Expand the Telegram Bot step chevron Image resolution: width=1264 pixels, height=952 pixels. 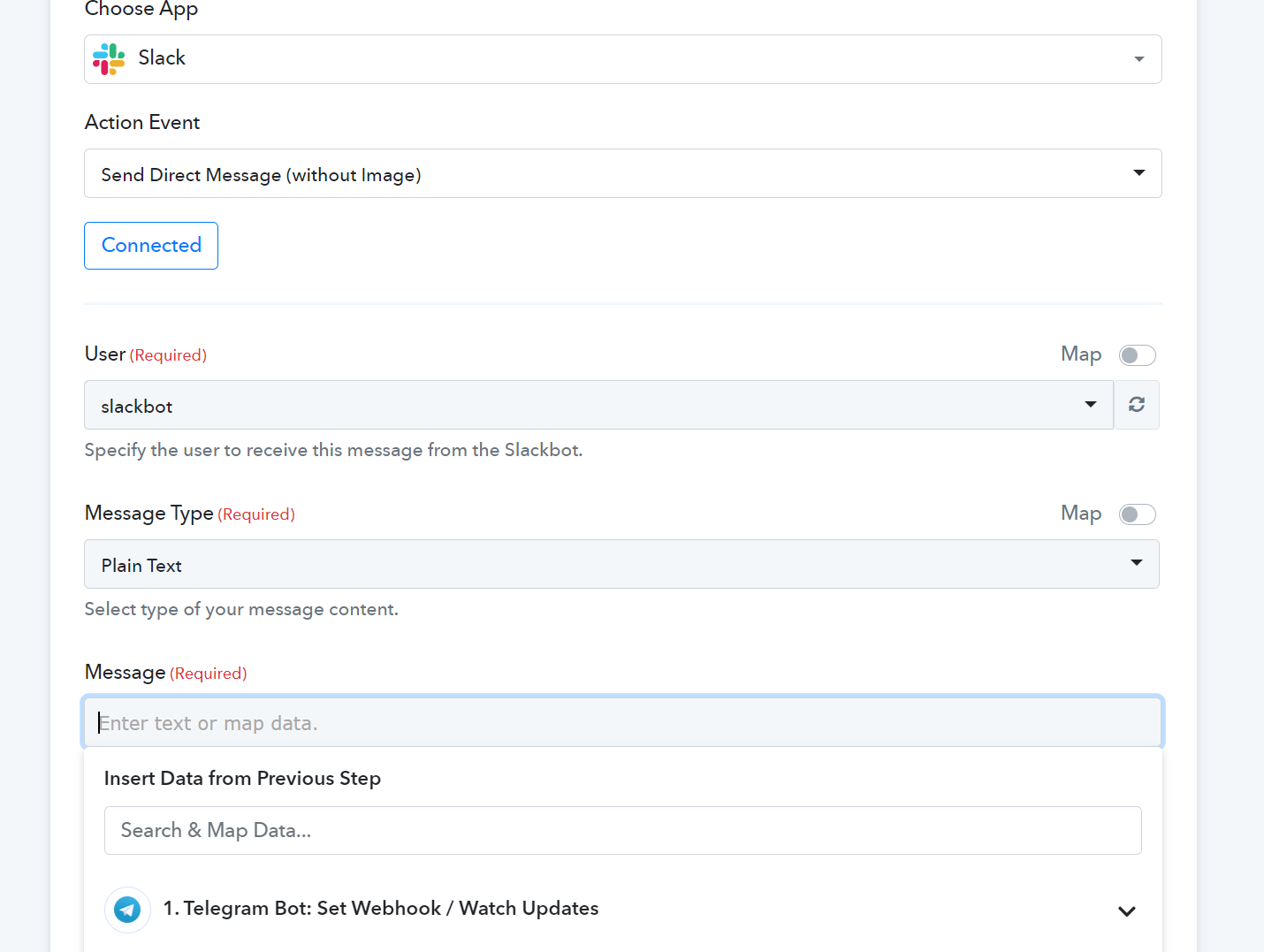click(1126, 911)
